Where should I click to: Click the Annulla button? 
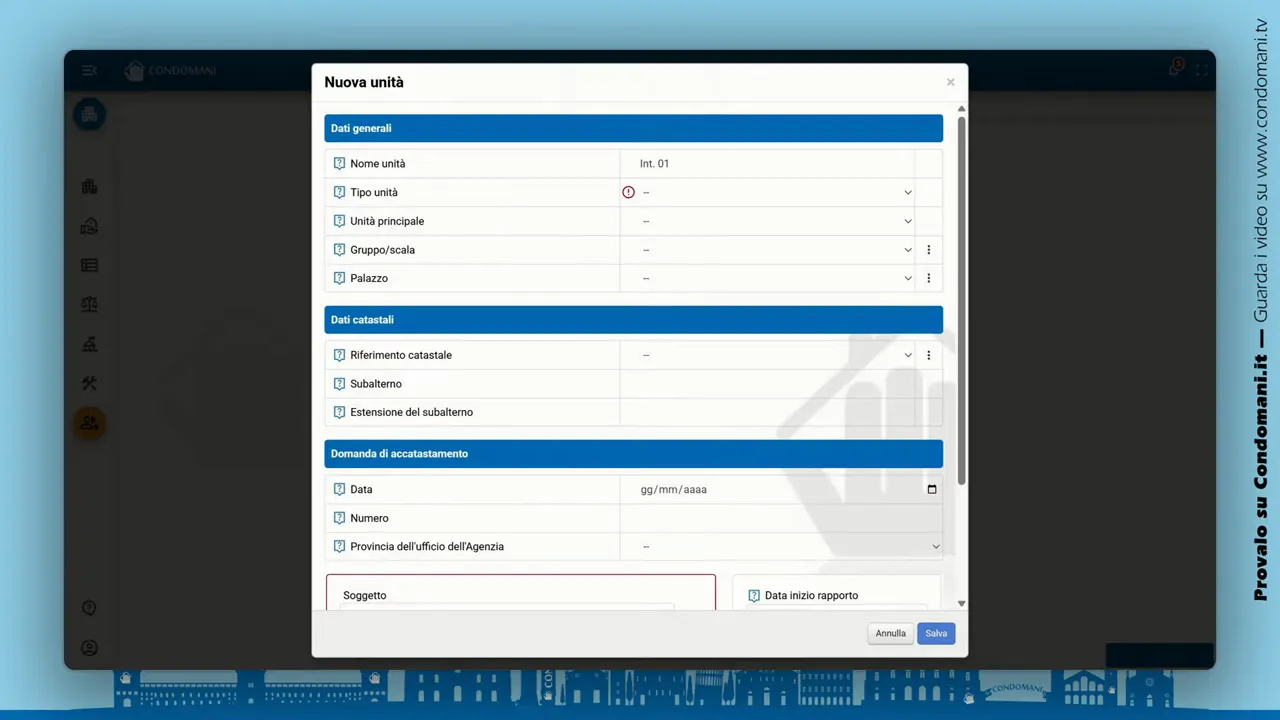(890, 633)
